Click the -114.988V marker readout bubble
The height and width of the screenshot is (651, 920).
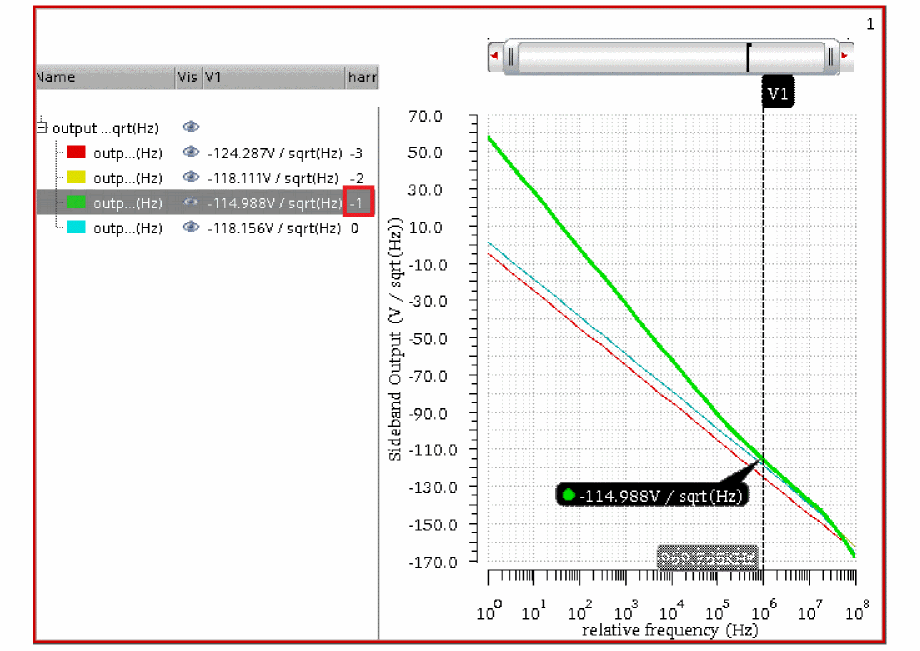click(x=652, y=496)
